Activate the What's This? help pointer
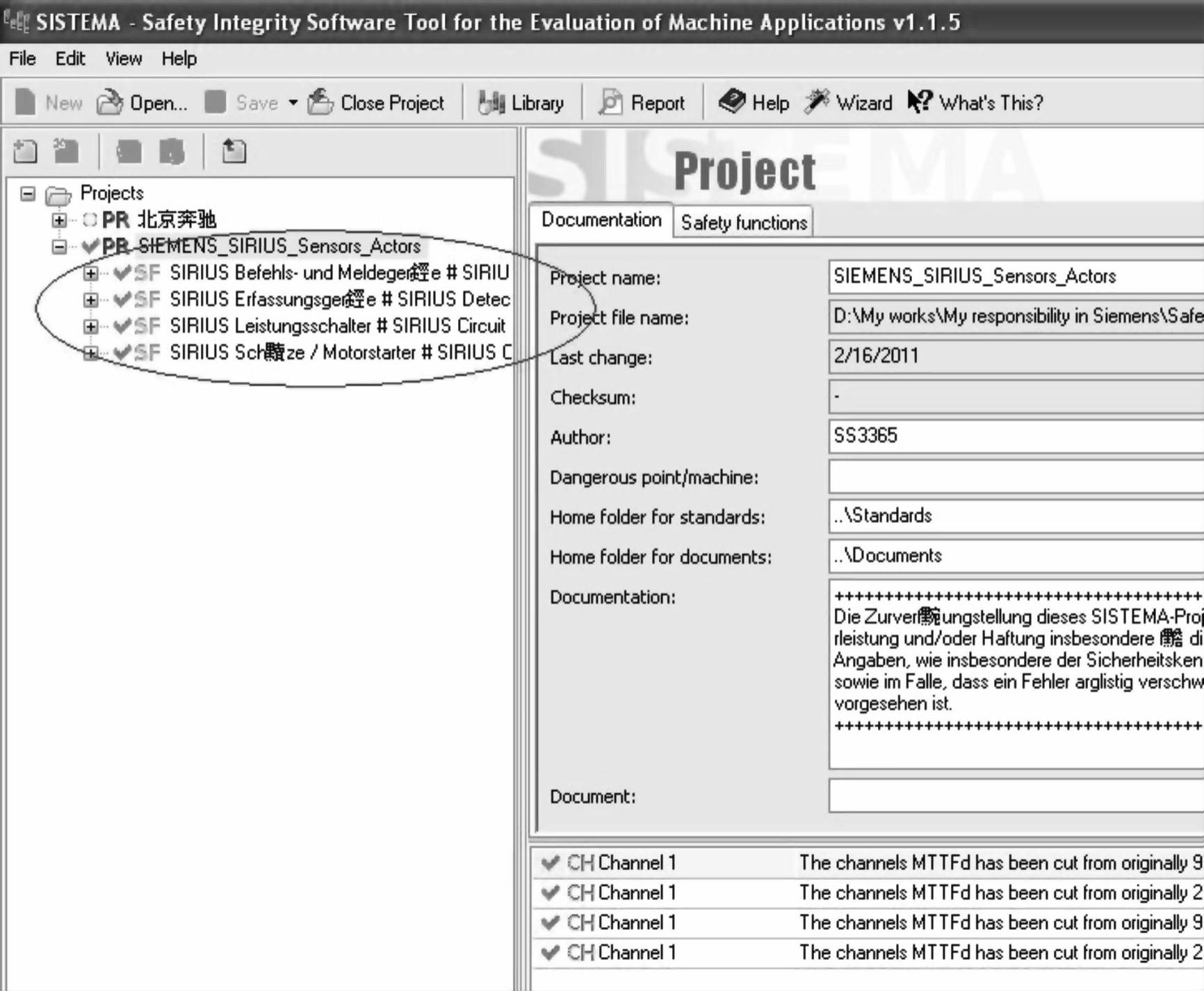The width and height of the screenshot is (1204, 991). point(975,103)
